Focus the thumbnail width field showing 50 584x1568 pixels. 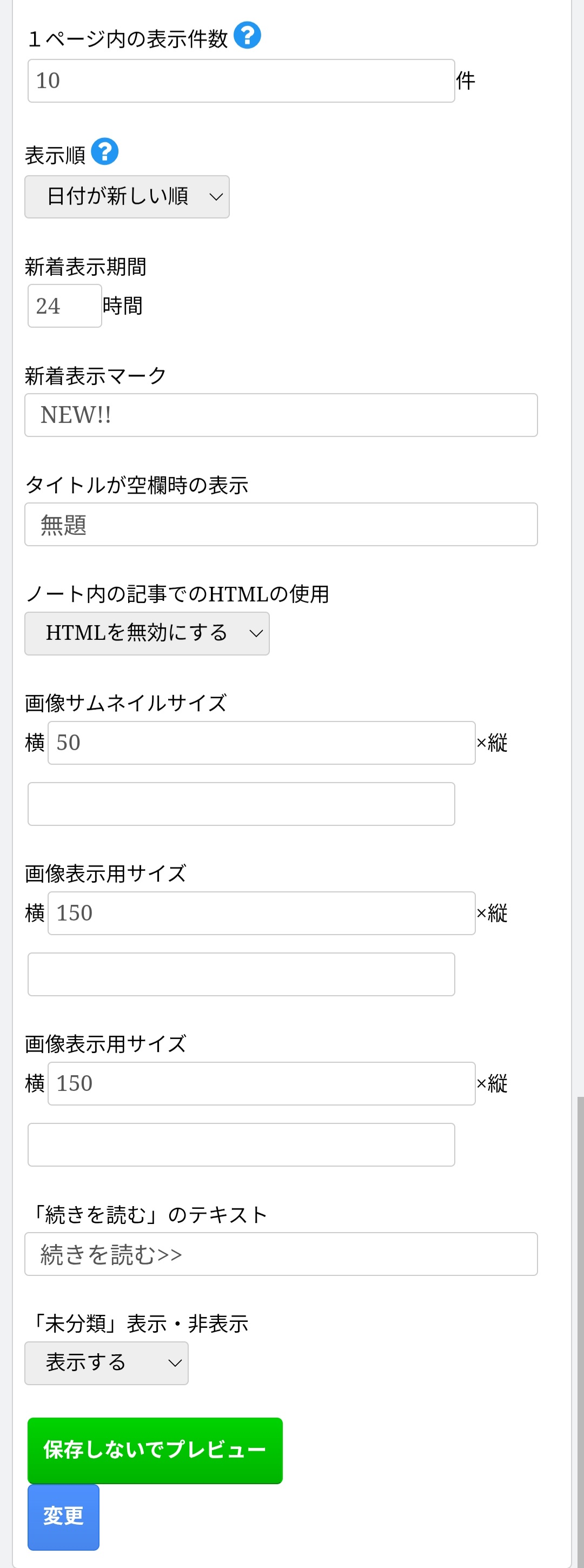(x=262, y=743)
